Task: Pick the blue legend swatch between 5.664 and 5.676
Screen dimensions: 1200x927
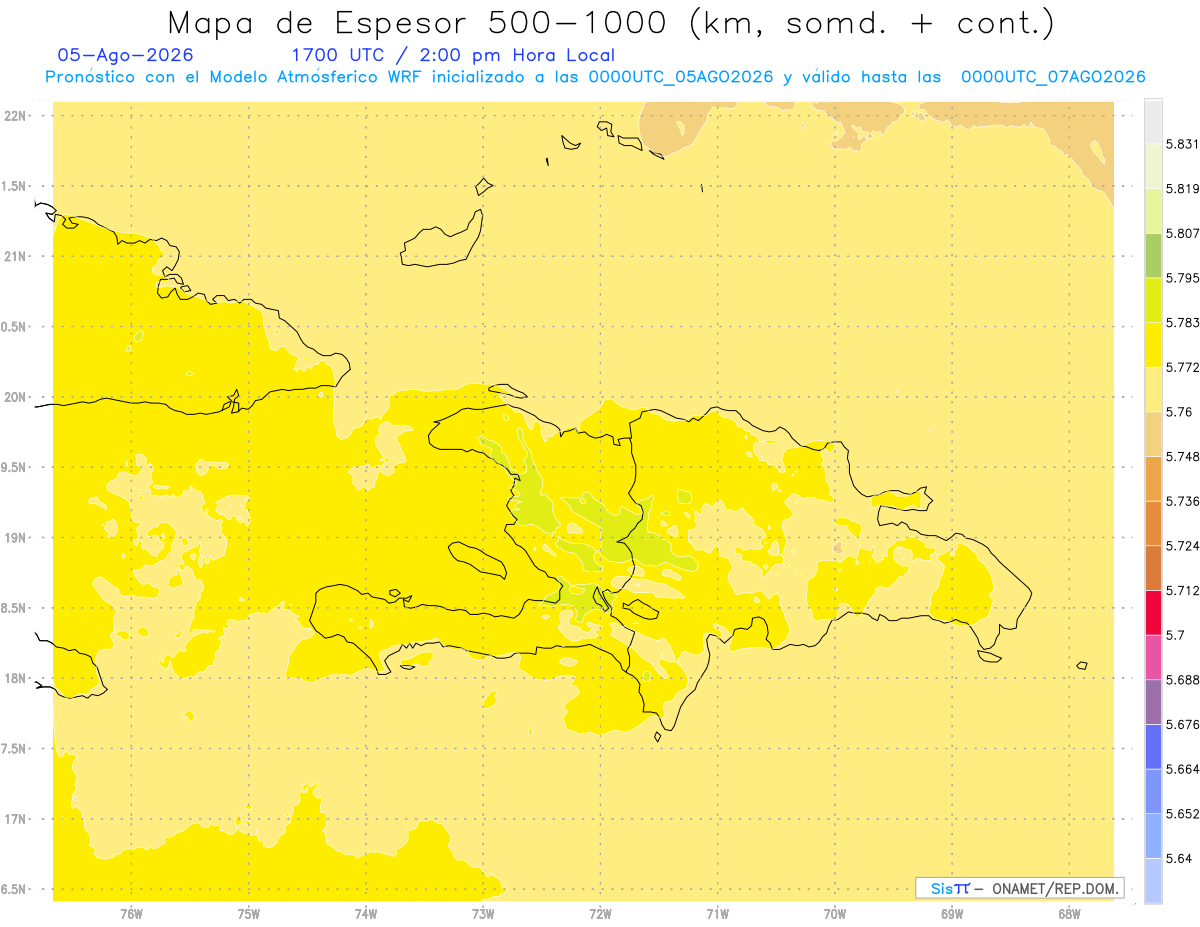Action: (1153, 746)
